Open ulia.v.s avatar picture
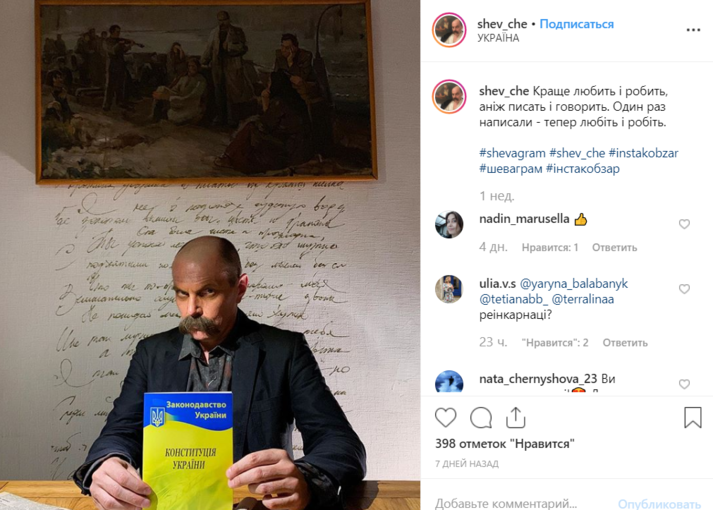 [x=449, y=289]
